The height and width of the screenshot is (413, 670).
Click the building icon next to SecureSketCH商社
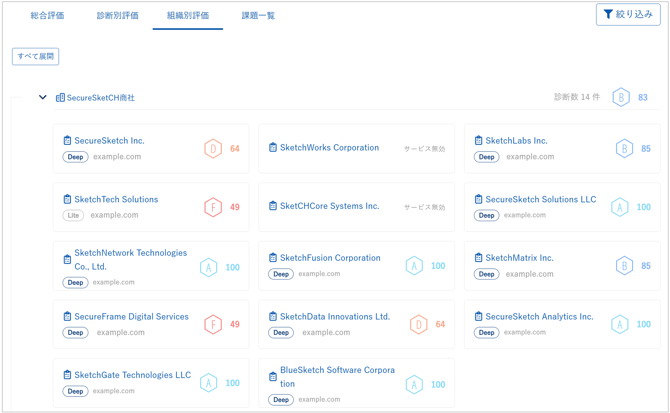pos(60,98)
